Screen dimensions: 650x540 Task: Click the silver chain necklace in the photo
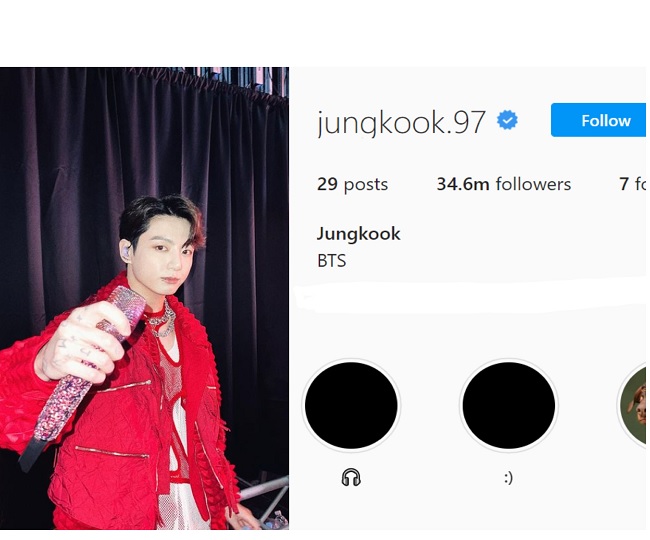(162, 319)
